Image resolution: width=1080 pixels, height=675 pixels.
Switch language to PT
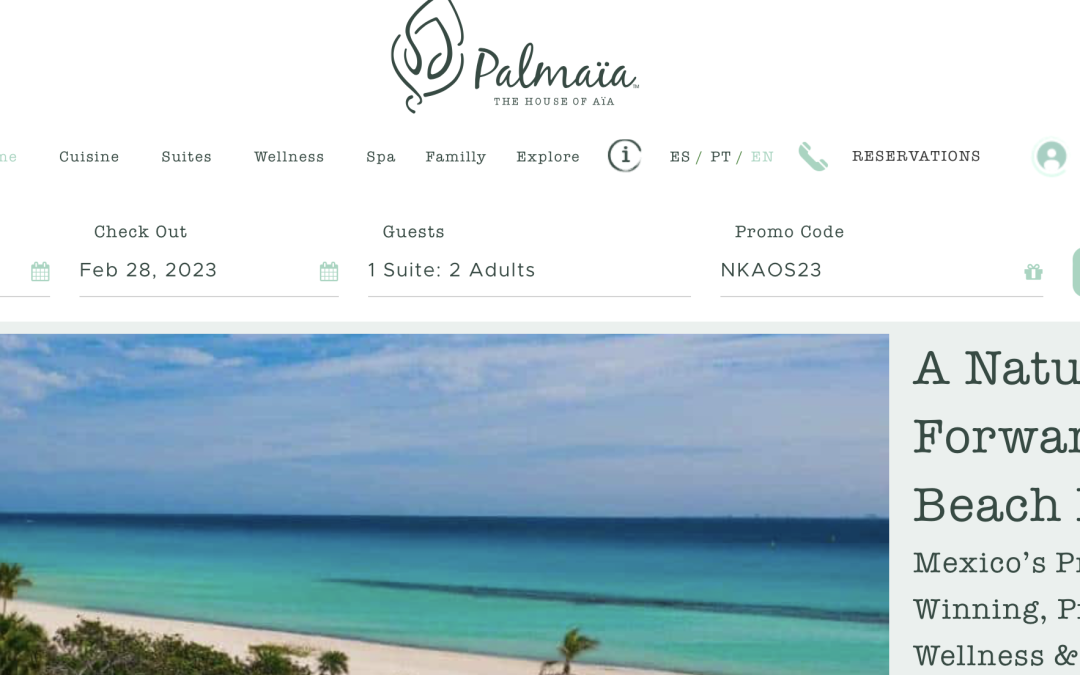pyautogui.click(x=720, y=157)
